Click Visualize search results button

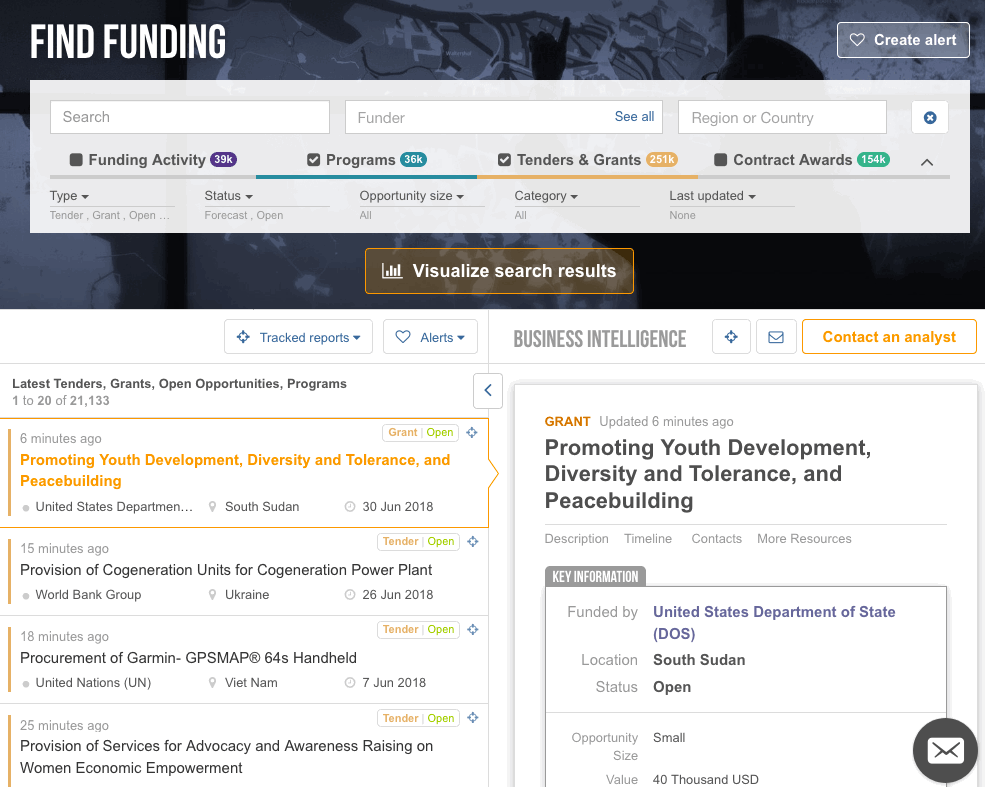pyautogui.click(x=499, y=271)
